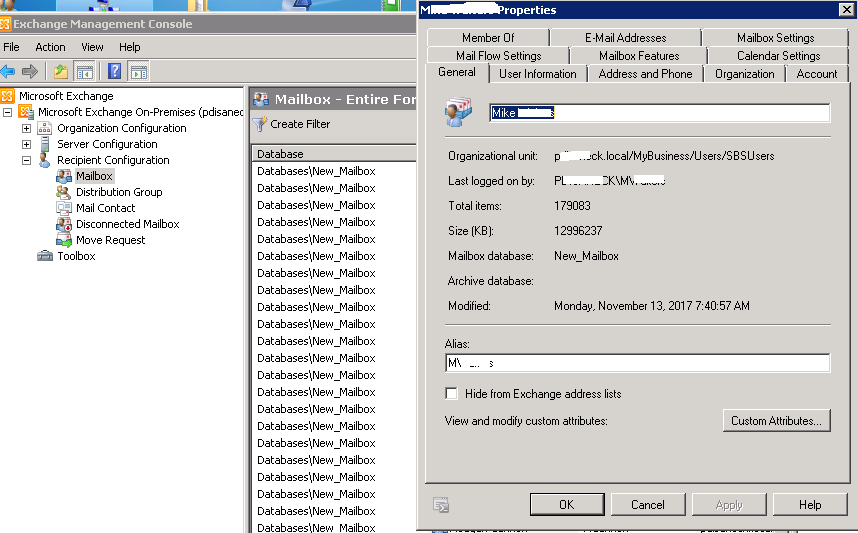
Task: Switch to the Organization tab
Action: point(744,74)
